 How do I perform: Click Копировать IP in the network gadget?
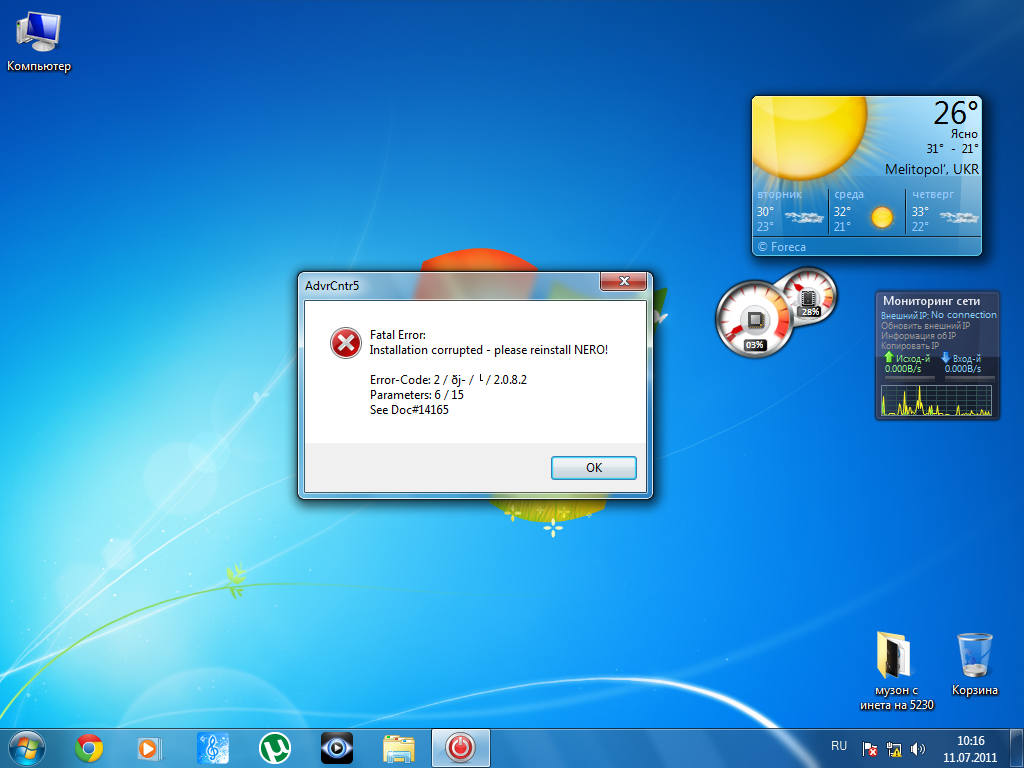tap(910, 345)
